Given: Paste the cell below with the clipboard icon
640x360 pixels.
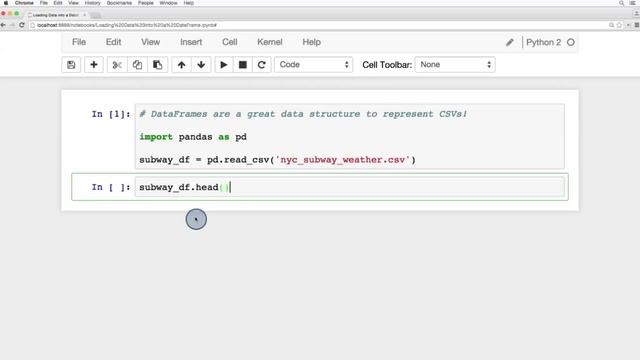Looking at the screenshot, I should pos(157,64).
